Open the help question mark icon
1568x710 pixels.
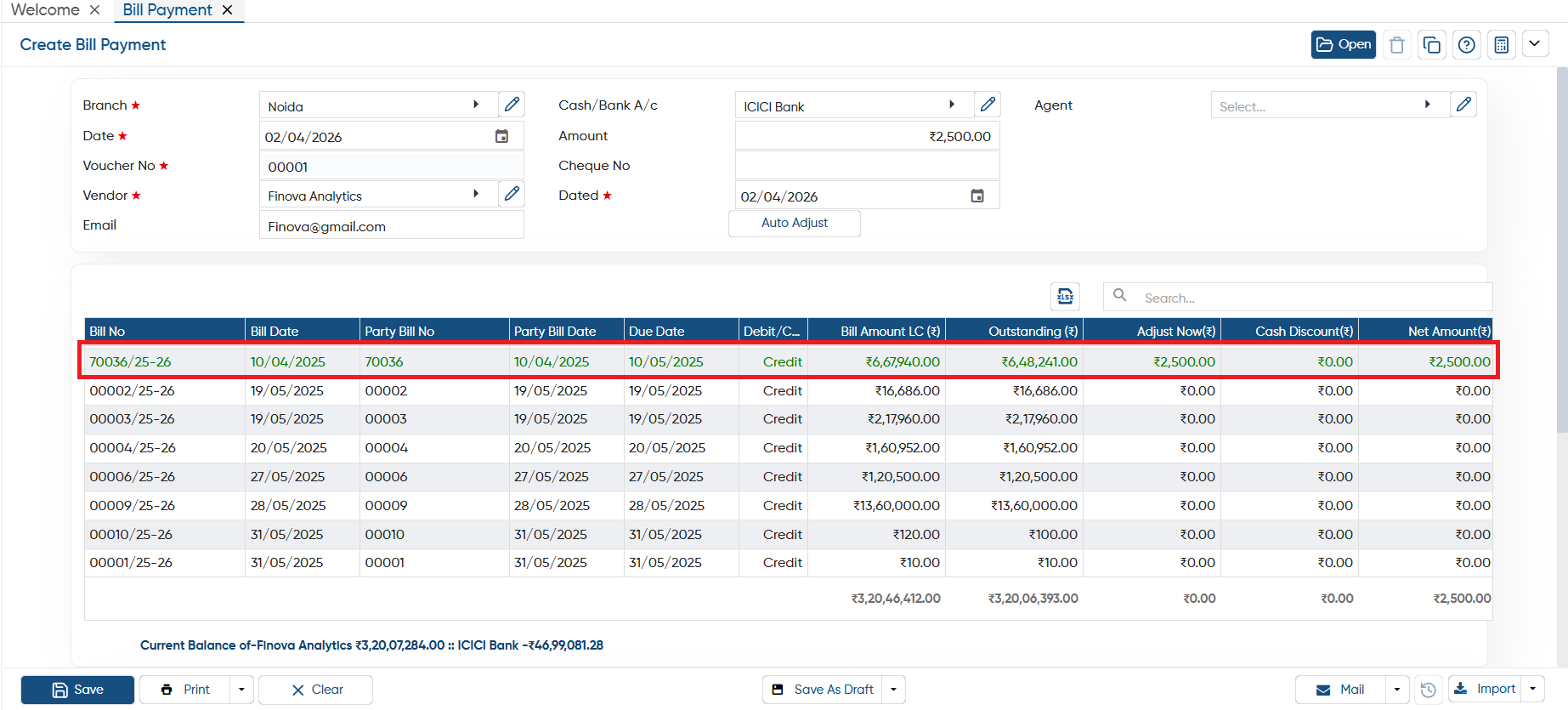pyautogui.click(x=1467, y=45)
